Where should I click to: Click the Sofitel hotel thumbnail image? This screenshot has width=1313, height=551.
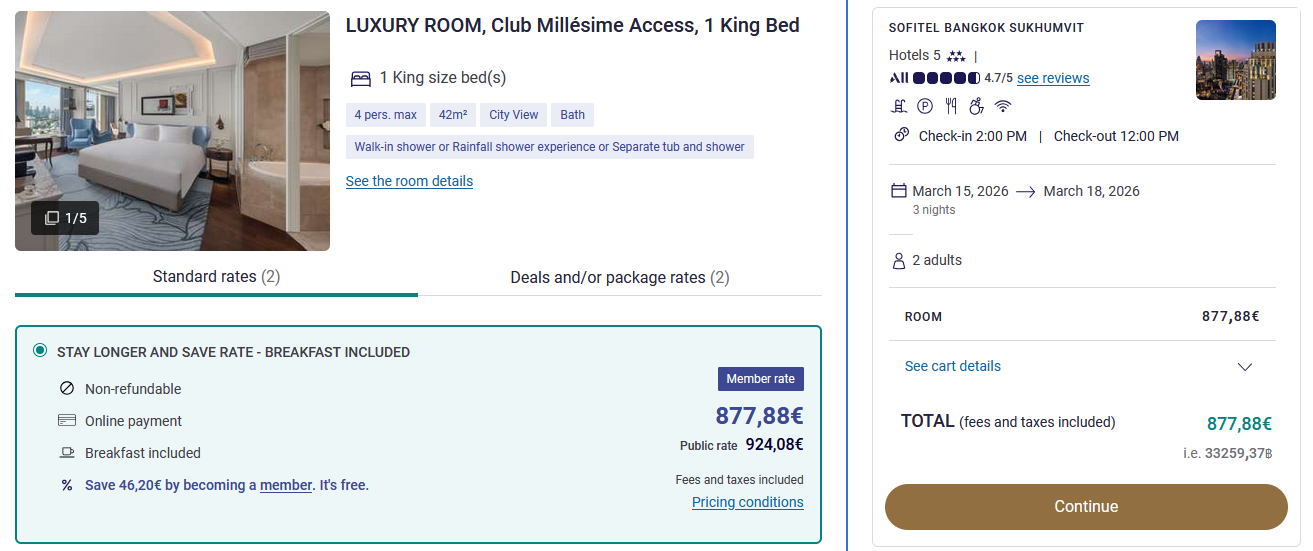(x=1235, y=60)
